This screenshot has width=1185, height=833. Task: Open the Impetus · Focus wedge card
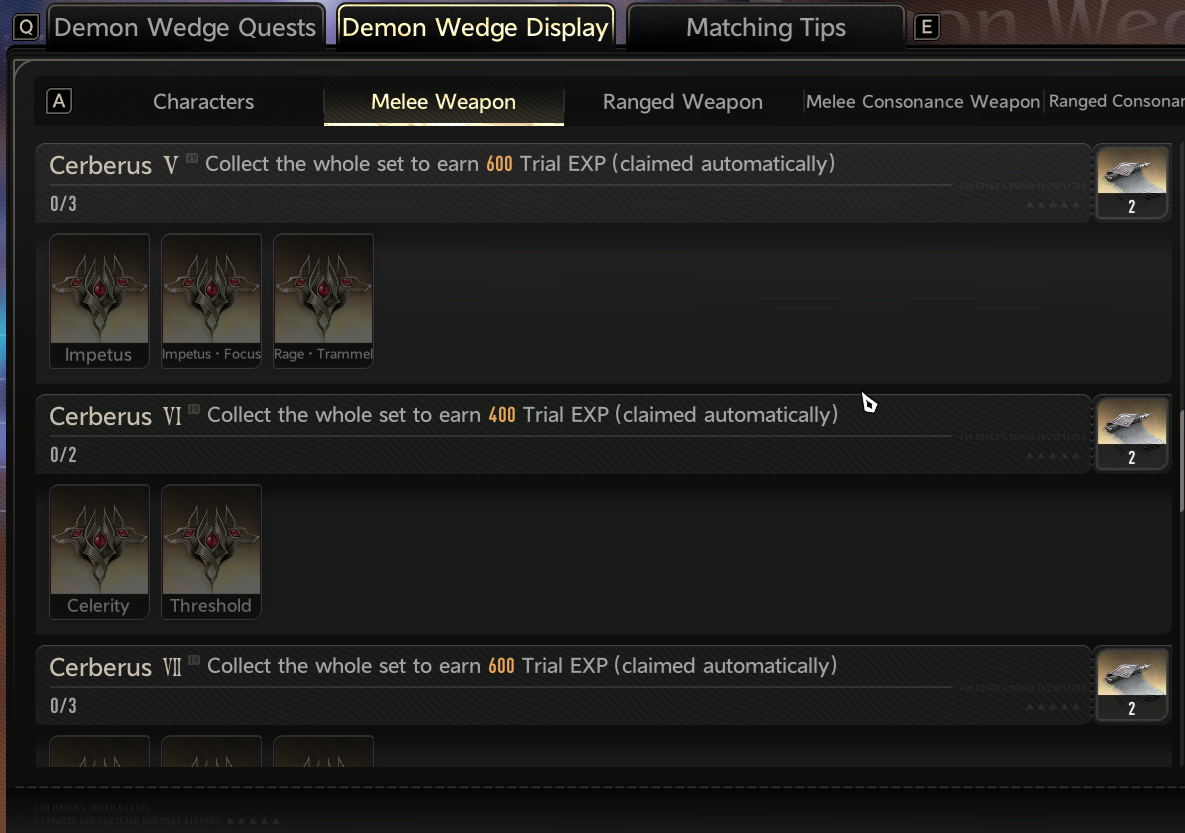point(211,300)
